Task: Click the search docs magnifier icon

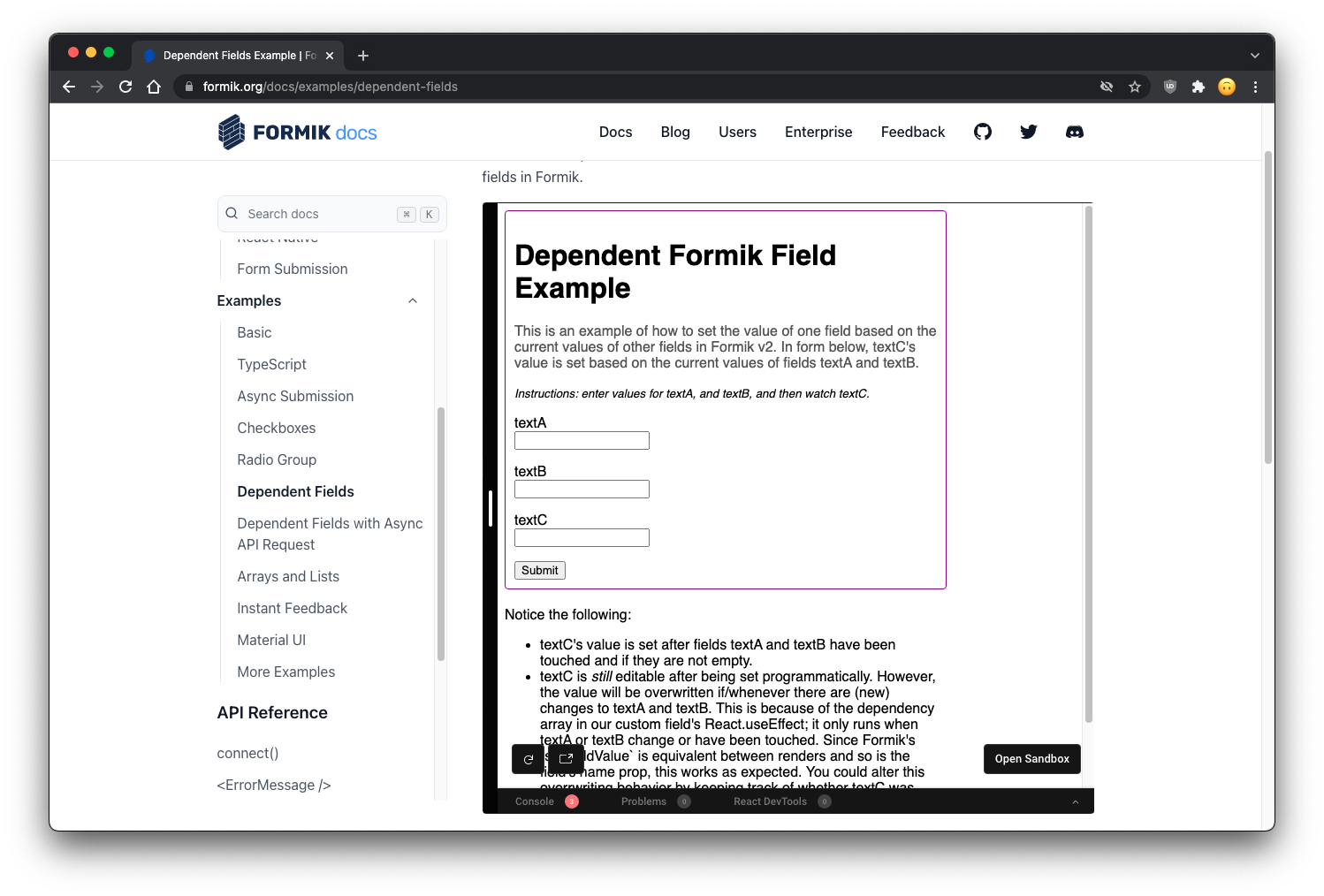Action: [x=231, y=213]
